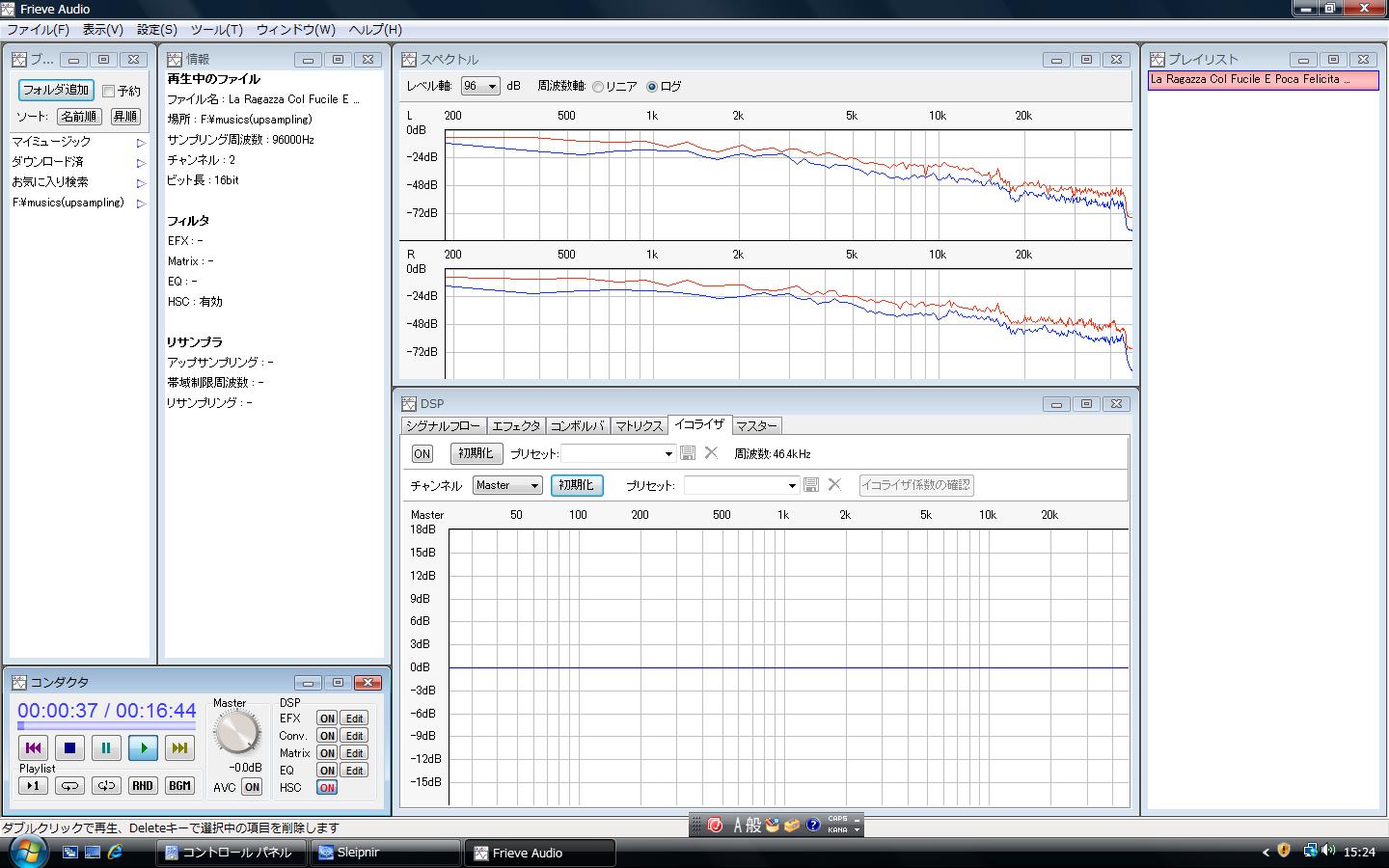Toggle the Matrix ON button
This screenshot has height=868, width=1389.
click(x=327, y=753)
